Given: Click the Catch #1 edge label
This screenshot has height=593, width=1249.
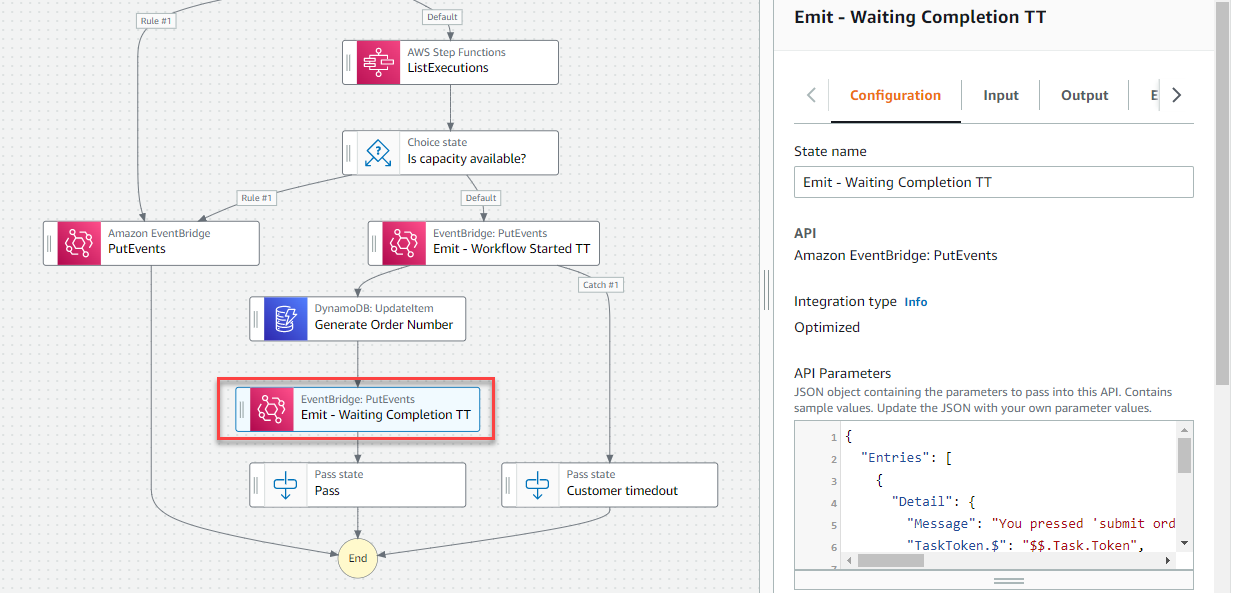Looking at the screenshot, I should click(601, 285).
